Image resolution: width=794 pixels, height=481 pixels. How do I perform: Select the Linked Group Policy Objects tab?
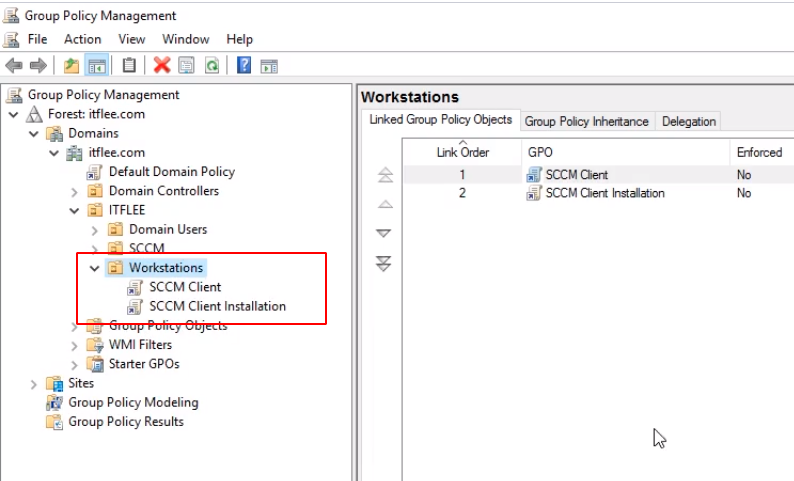(x=441, y=120)
